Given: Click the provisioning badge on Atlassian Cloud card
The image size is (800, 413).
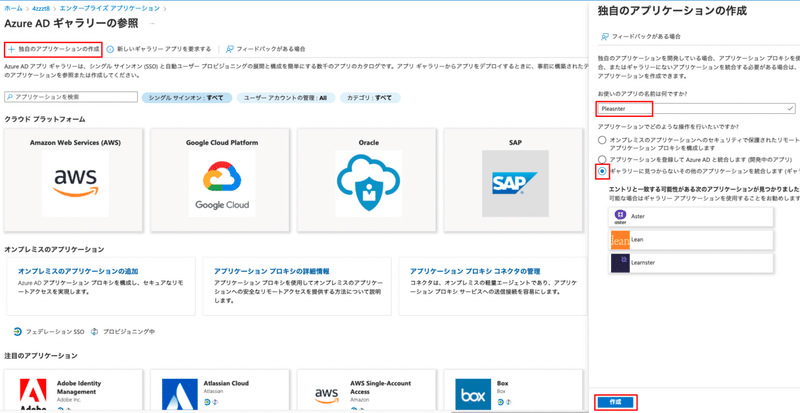Looking at the screenshot, I should pos(214,402).
